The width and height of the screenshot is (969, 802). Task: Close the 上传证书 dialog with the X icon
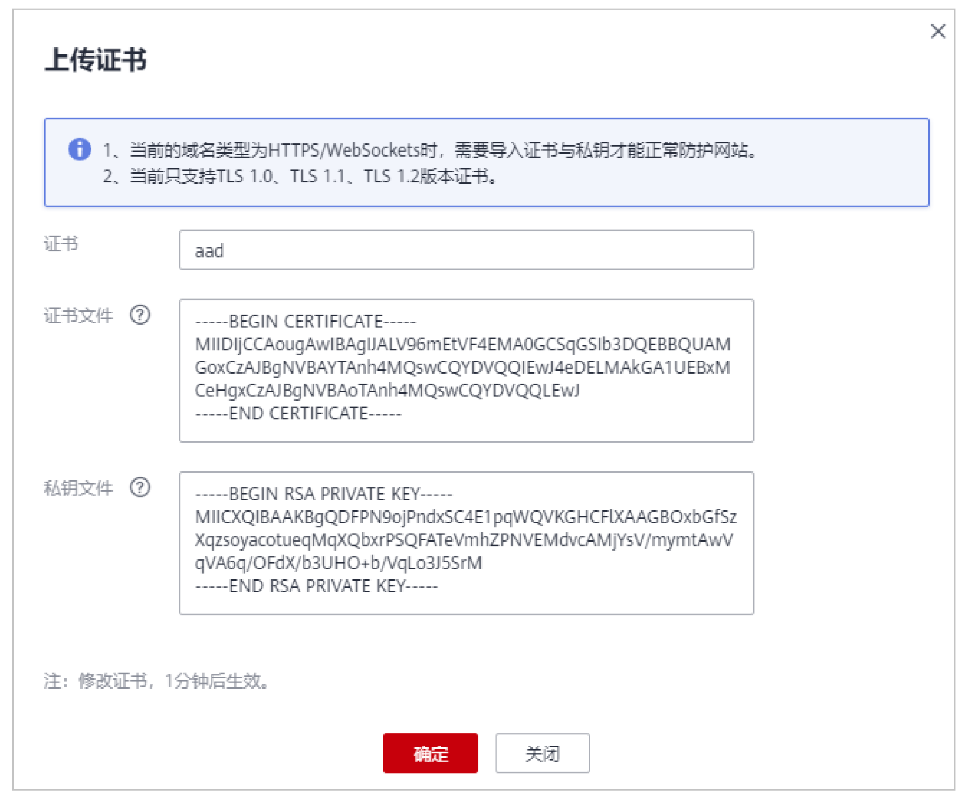(937, 31)
